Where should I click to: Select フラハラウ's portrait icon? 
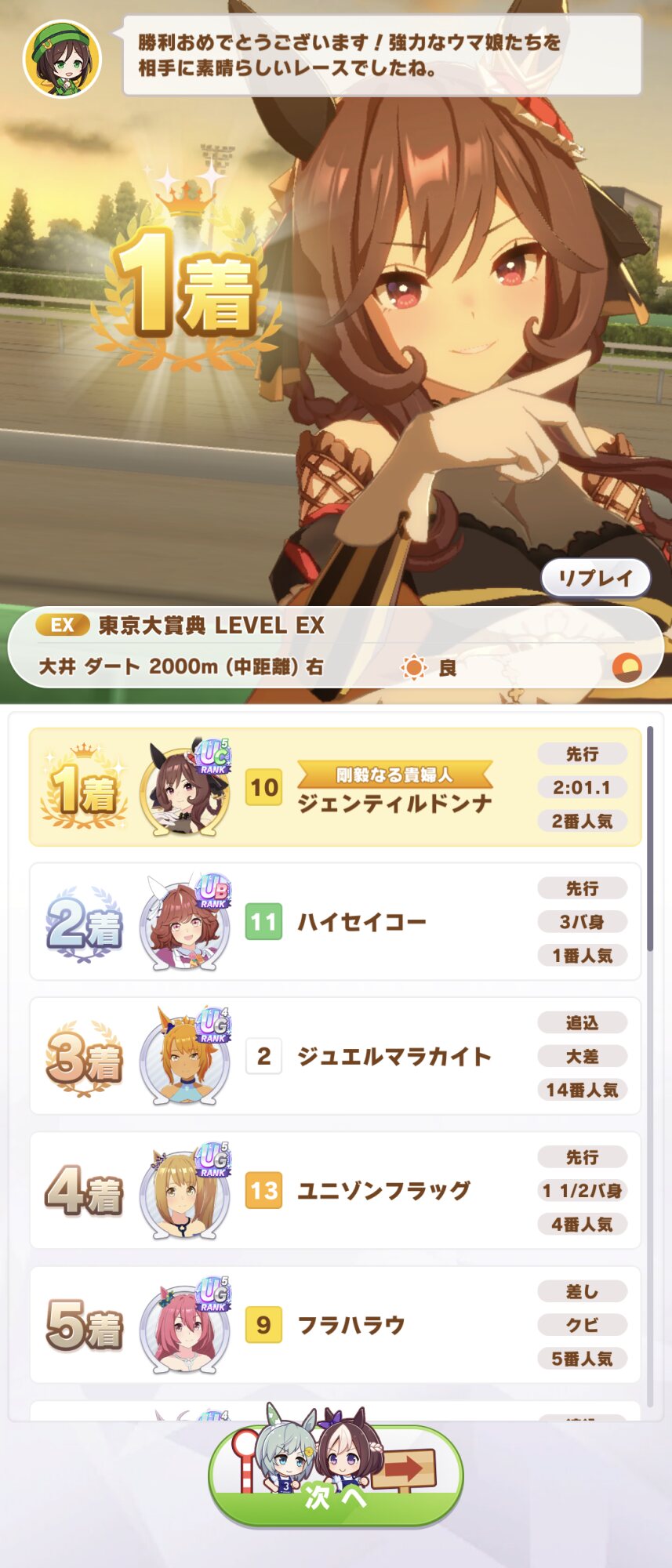[185, 1325]
